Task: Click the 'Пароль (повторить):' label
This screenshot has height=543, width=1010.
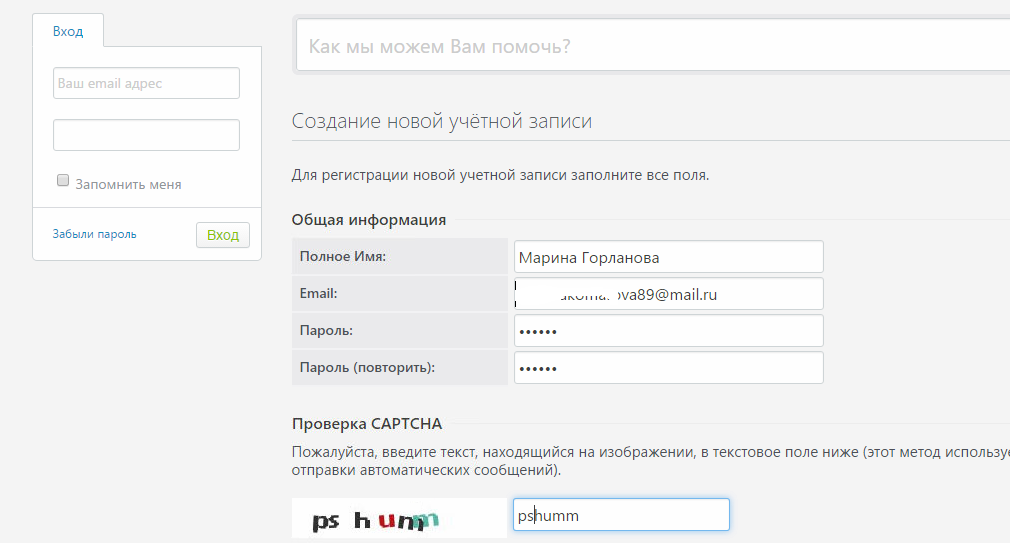Action: tap(367, 367)
